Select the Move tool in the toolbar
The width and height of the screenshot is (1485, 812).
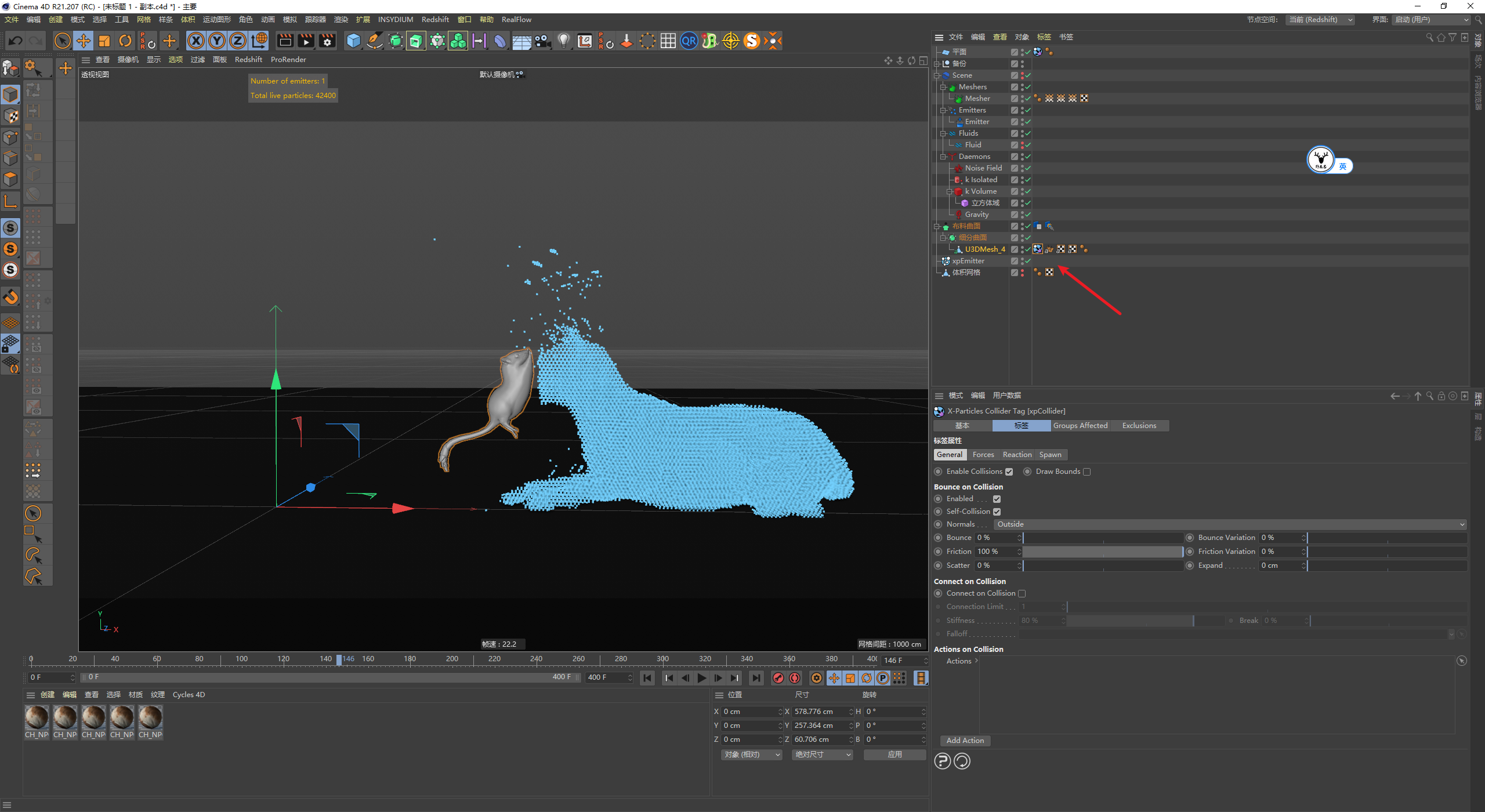tap(84, 41)
